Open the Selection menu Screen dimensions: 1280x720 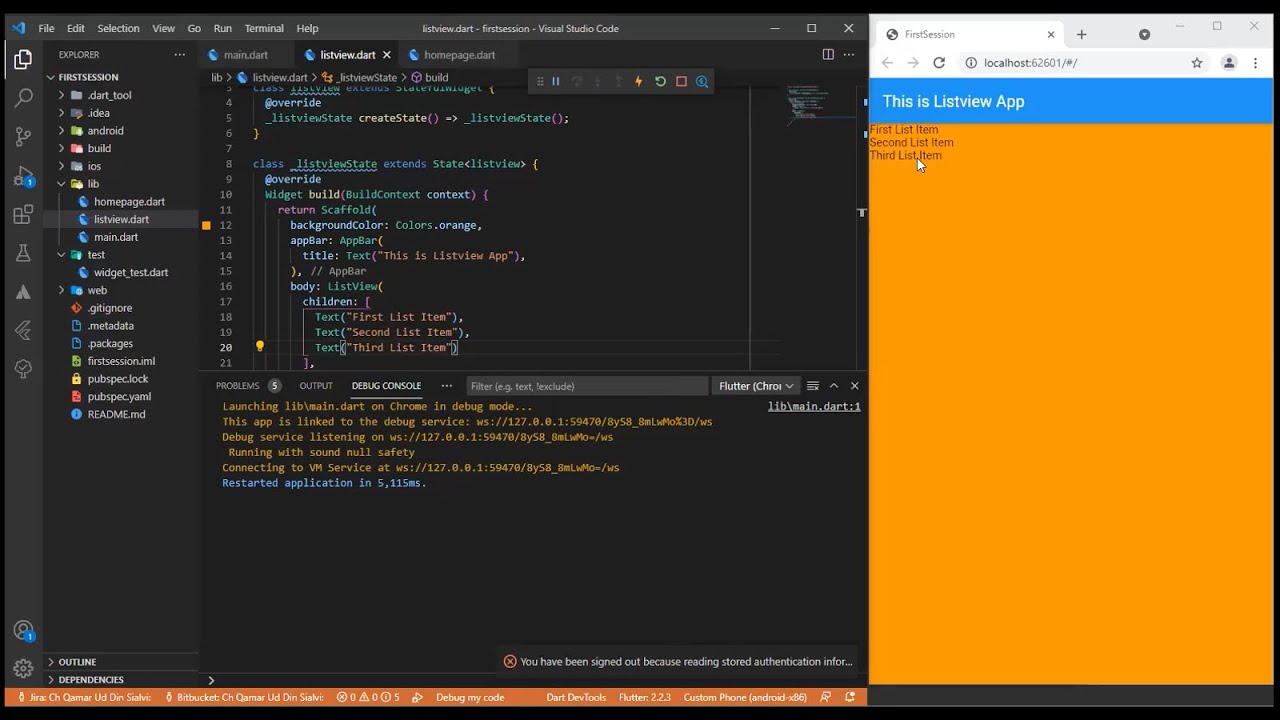[x=118, y=28]
